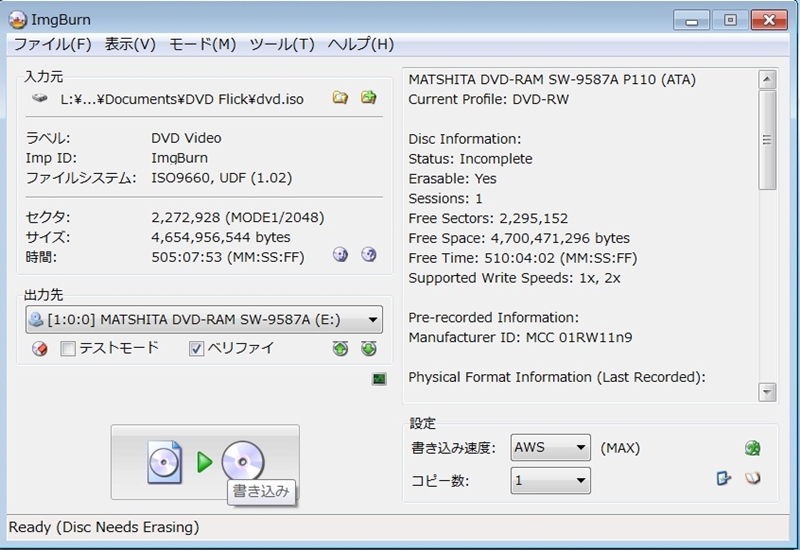Click the Physical Format Information (Last Recorded) line
Viewport: 800px width, 550px height.
(x=557, y=377)
